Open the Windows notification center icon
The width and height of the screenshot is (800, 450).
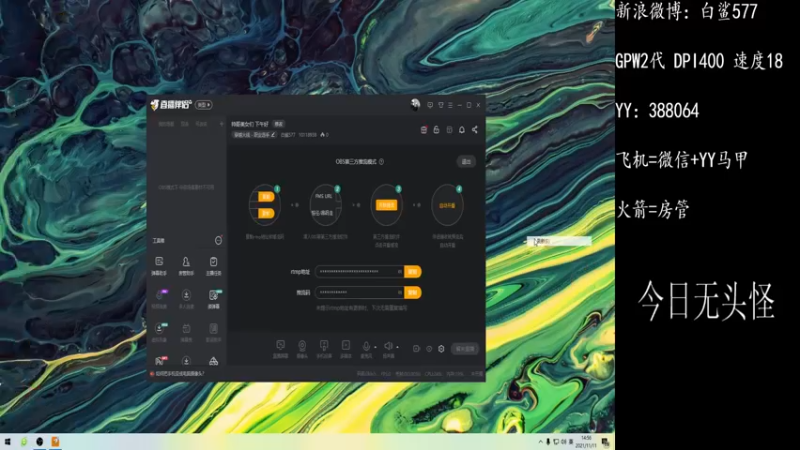pyautogui.click(x=606, y=442)
